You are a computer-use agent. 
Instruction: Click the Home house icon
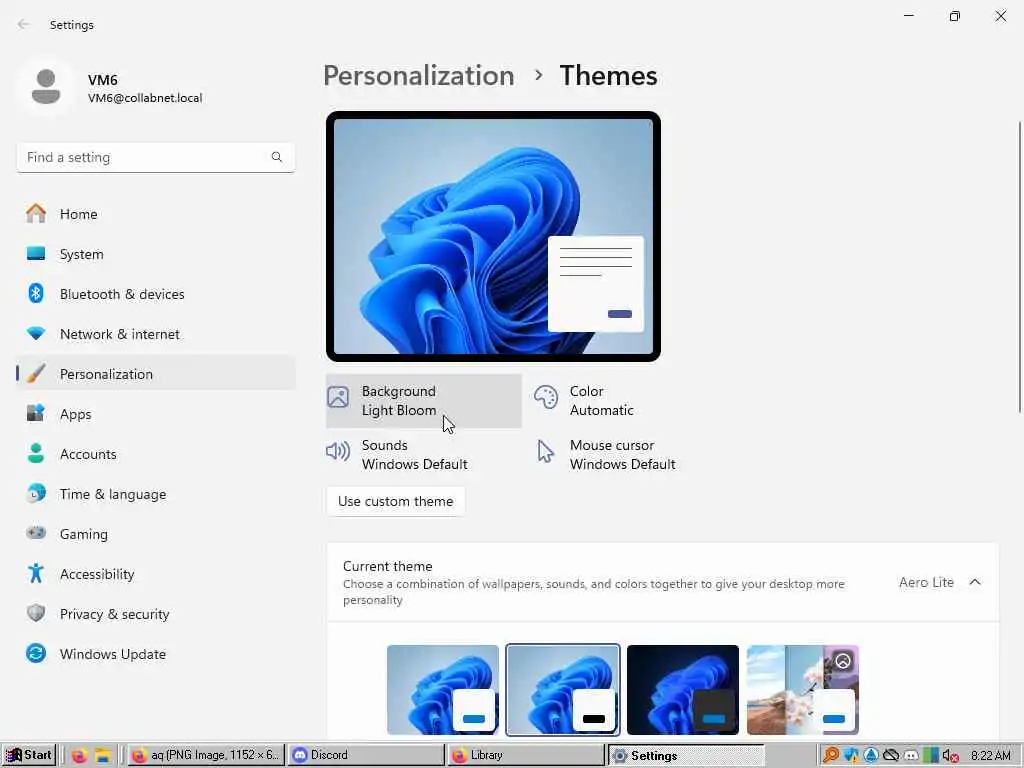(36, 214)
